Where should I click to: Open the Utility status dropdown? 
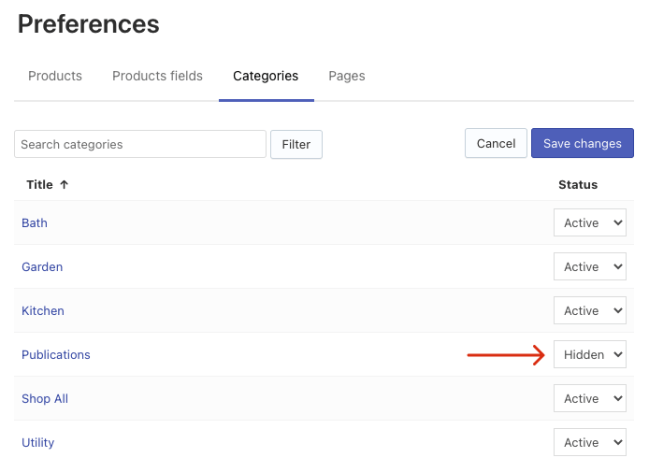590,442
